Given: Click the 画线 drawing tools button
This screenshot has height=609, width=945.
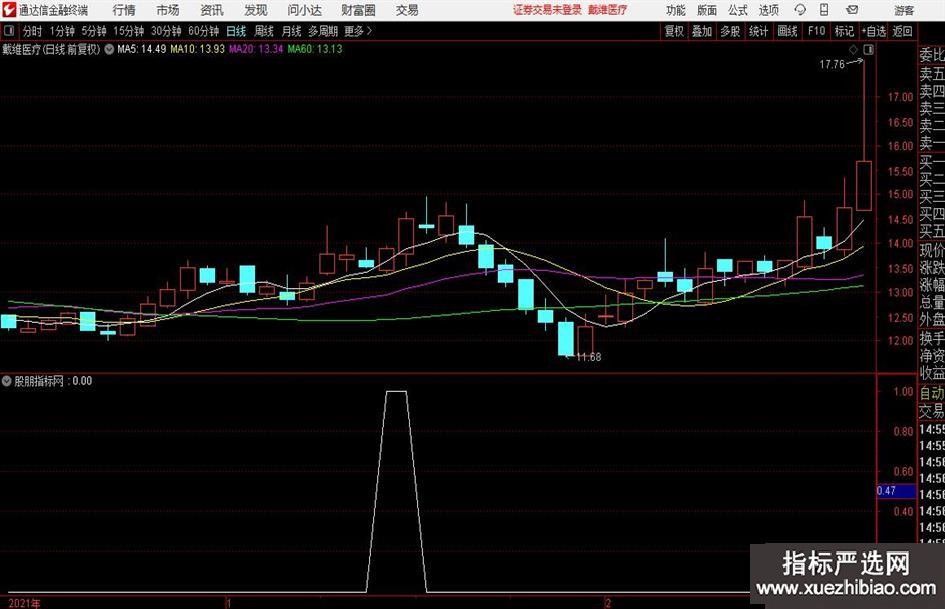Looking at the screenshot, I should pyautogui.click(x=788, y=31).
